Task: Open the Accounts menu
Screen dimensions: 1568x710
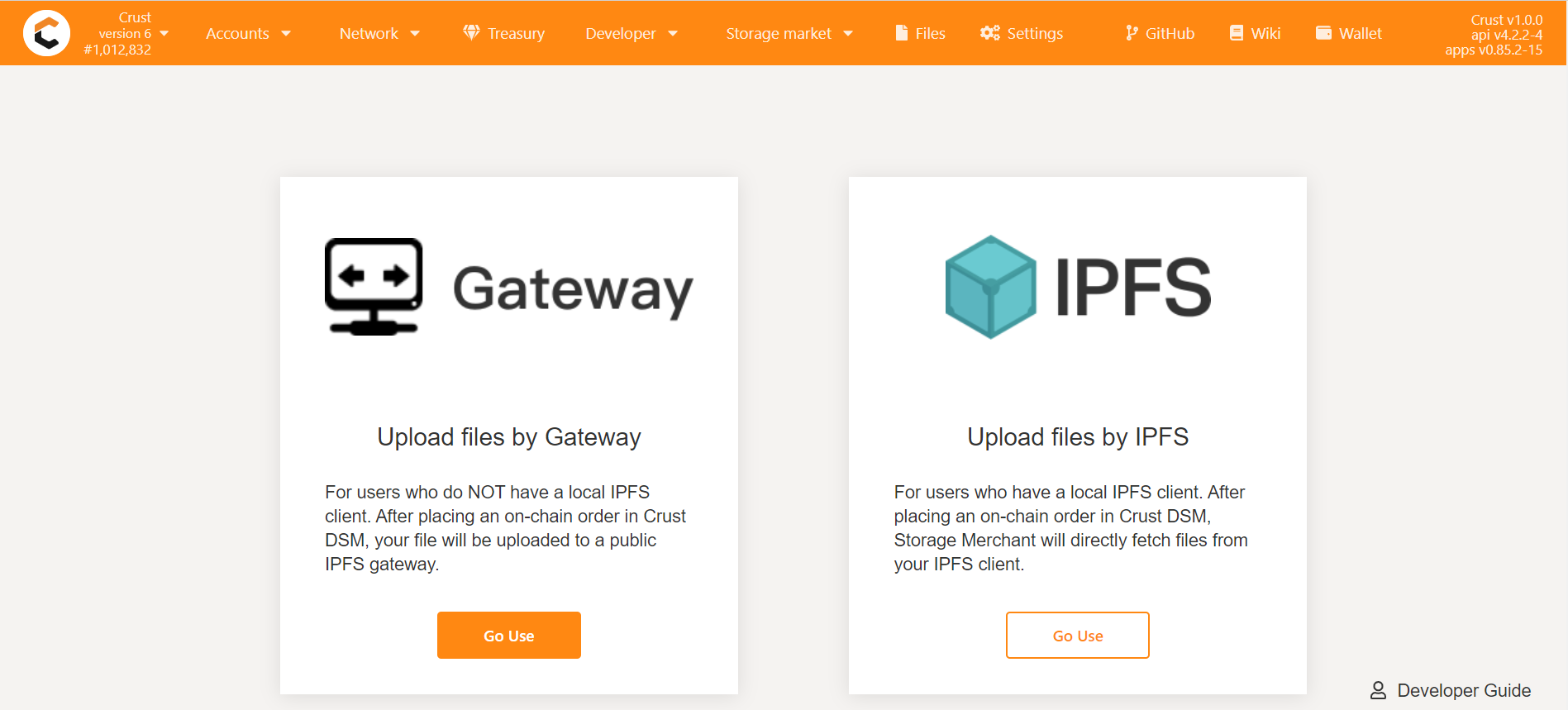Action: [248, 33]
